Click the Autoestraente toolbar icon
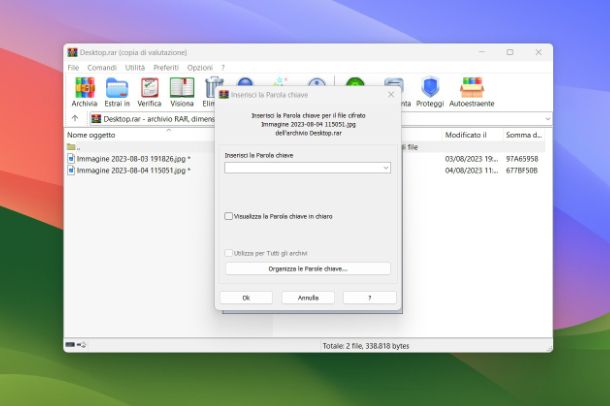 [472, 92]
